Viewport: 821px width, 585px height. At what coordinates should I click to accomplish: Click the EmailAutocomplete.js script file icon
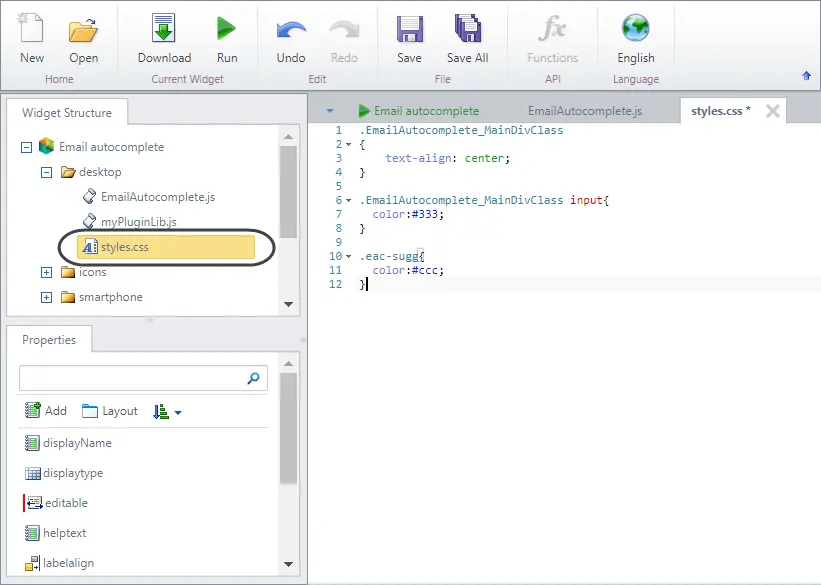(x=90, y=196)
